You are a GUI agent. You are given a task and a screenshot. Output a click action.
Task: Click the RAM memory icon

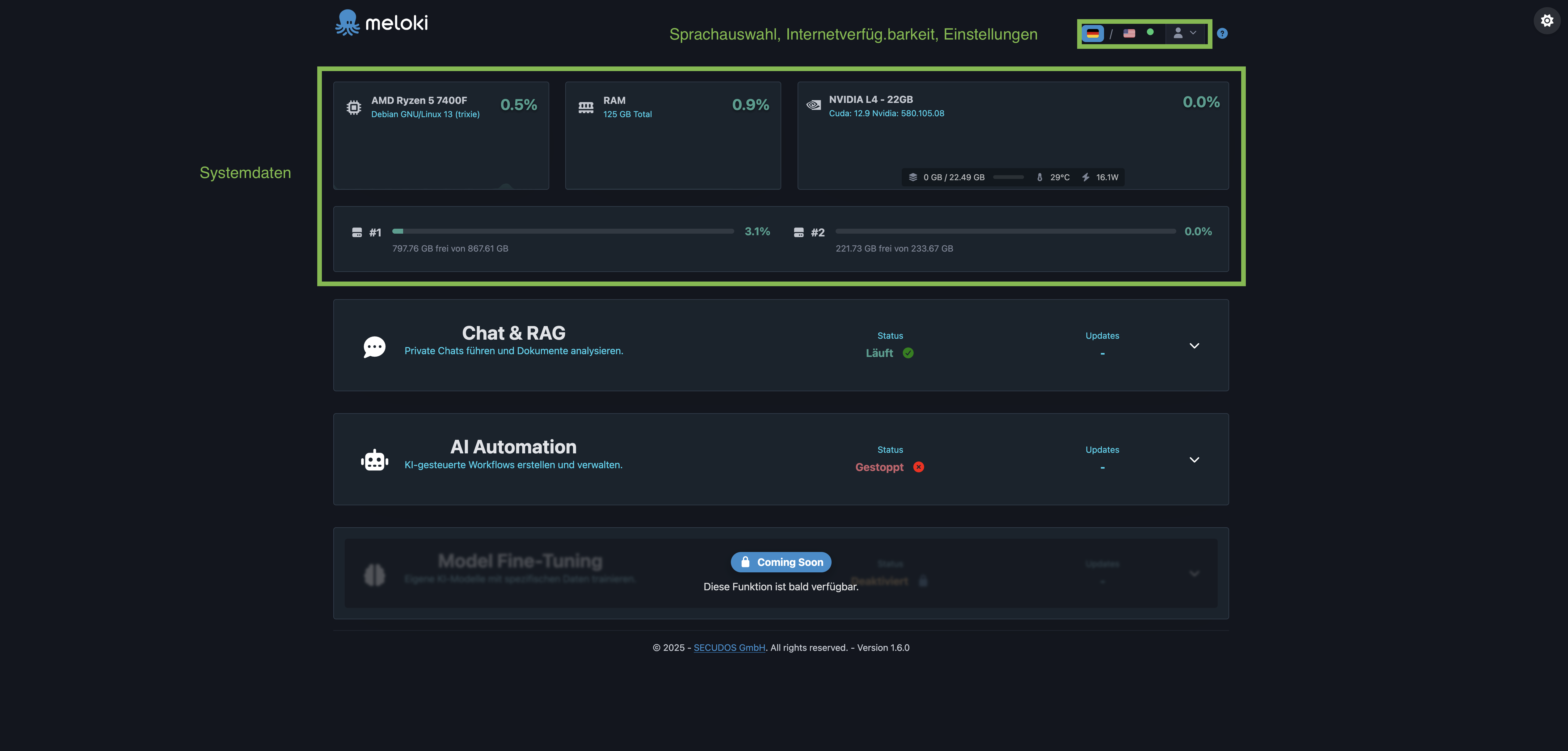[x=586, y=107]
